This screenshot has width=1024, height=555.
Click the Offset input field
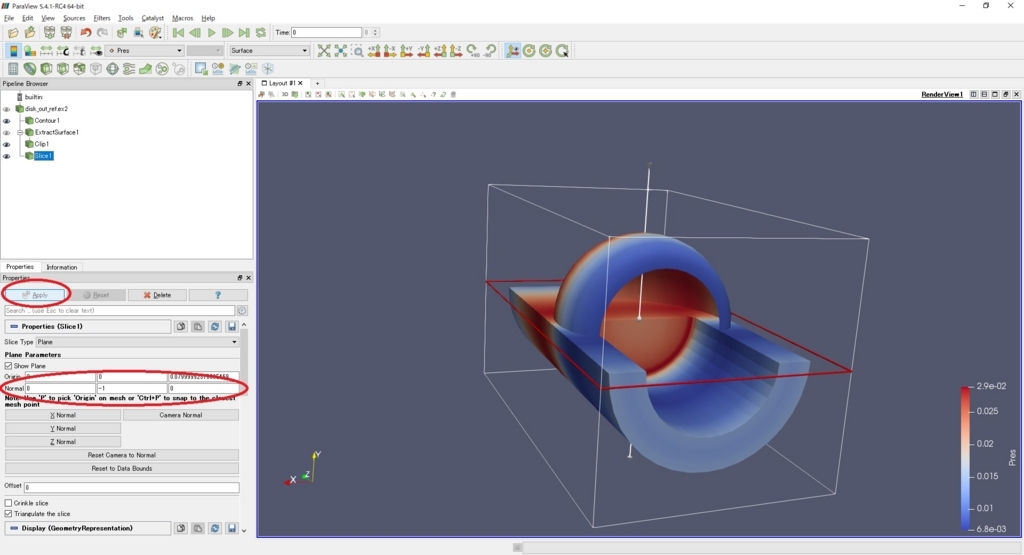click(x=131, y=487)
